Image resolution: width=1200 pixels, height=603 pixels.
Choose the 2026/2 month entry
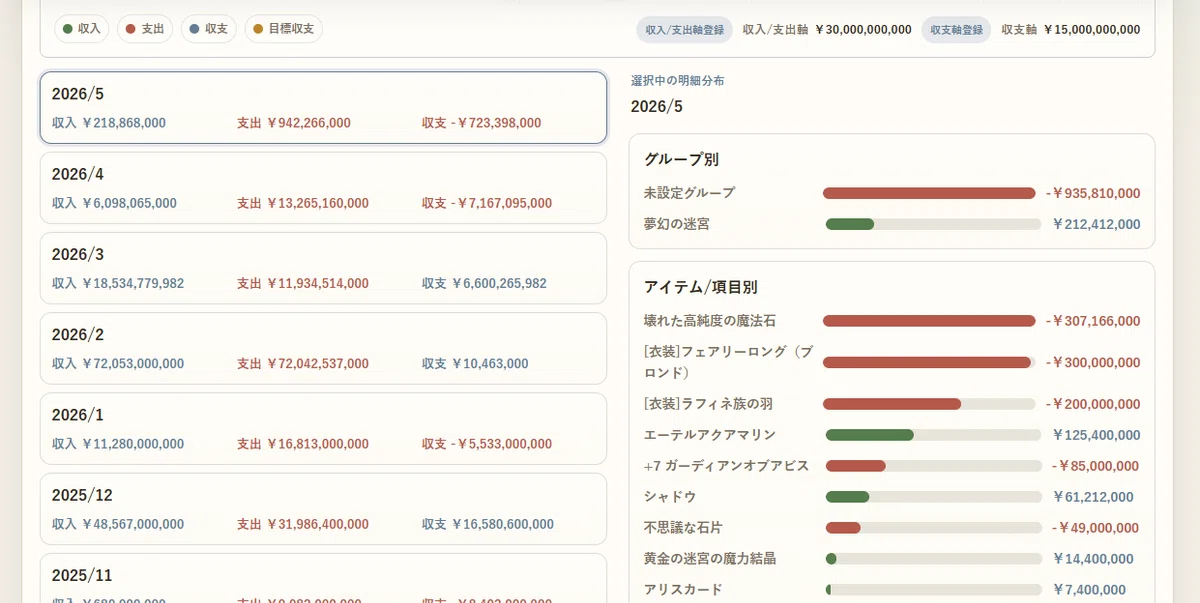coord(323,348)
